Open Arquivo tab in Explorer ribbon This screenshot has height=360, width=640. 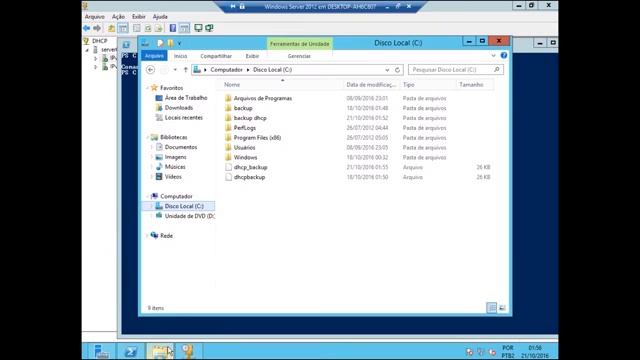click(x=154, y=56)
